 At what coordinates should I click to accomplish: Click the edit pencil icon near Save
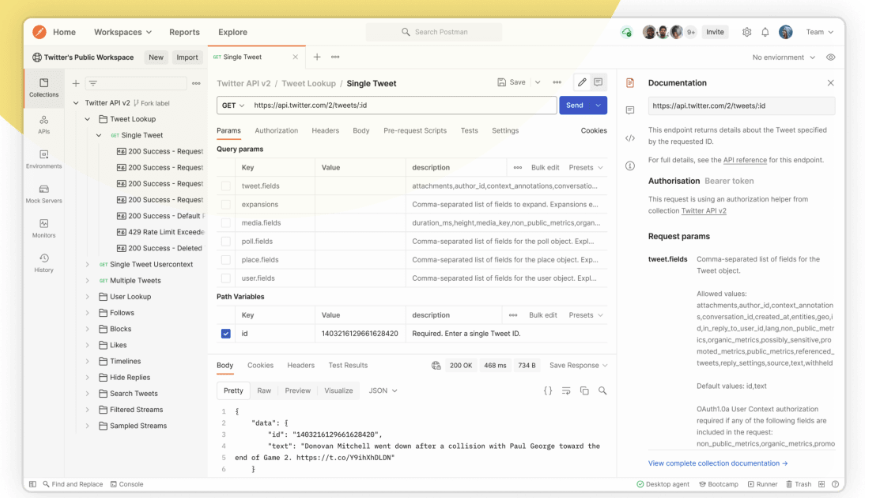pos(582,82)
